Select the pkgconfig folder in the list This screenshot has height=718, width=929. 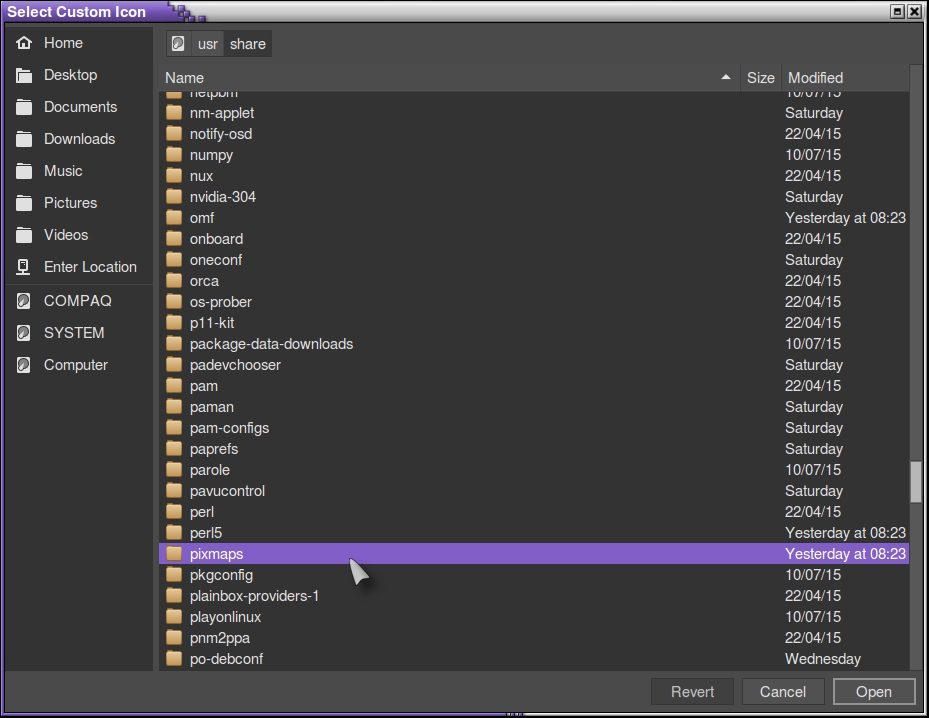tap(221, 575)
